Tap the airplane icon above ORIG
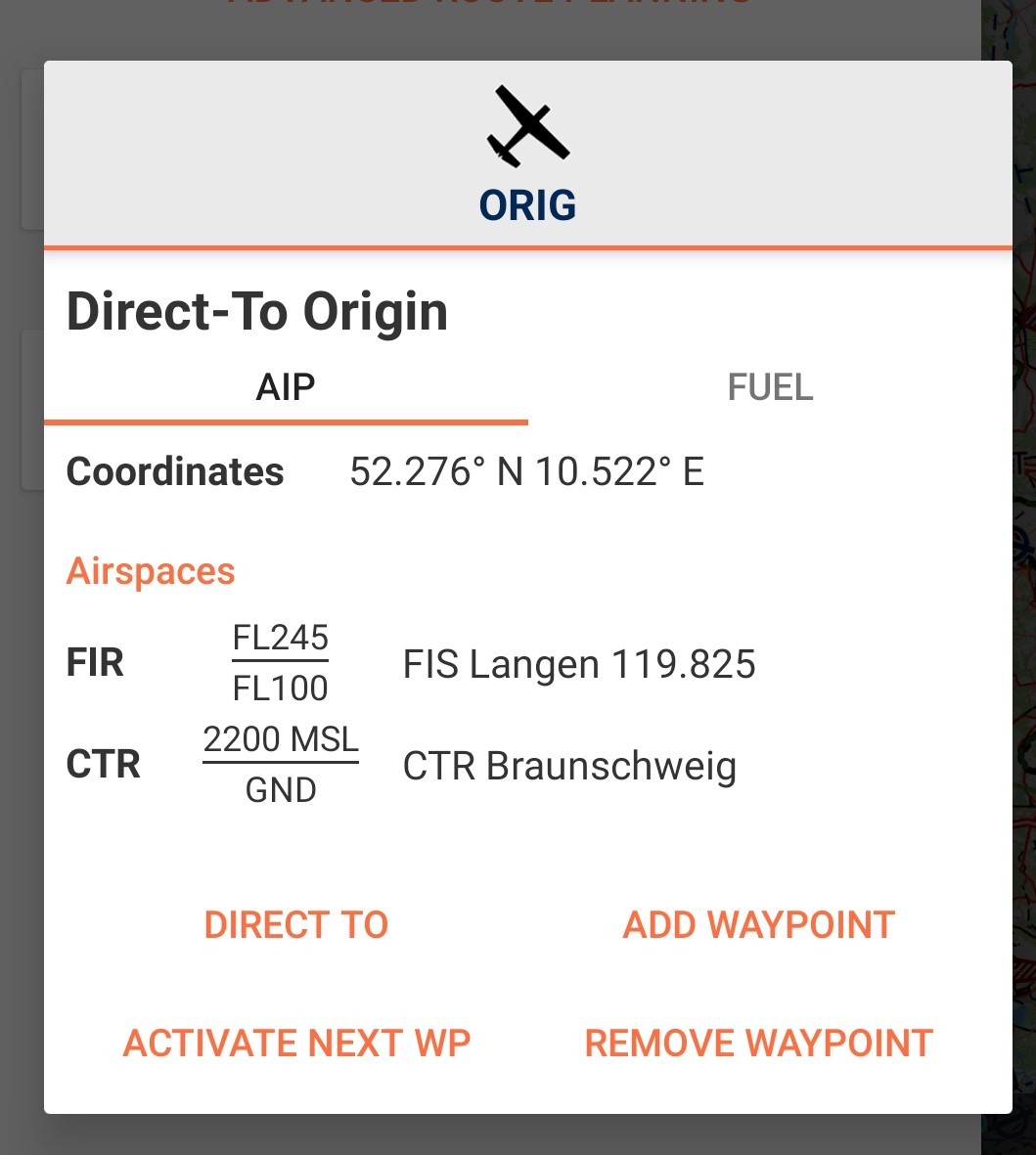Image resolution: width=1036 pixels, height=1155 pixels. pos(527,126)
